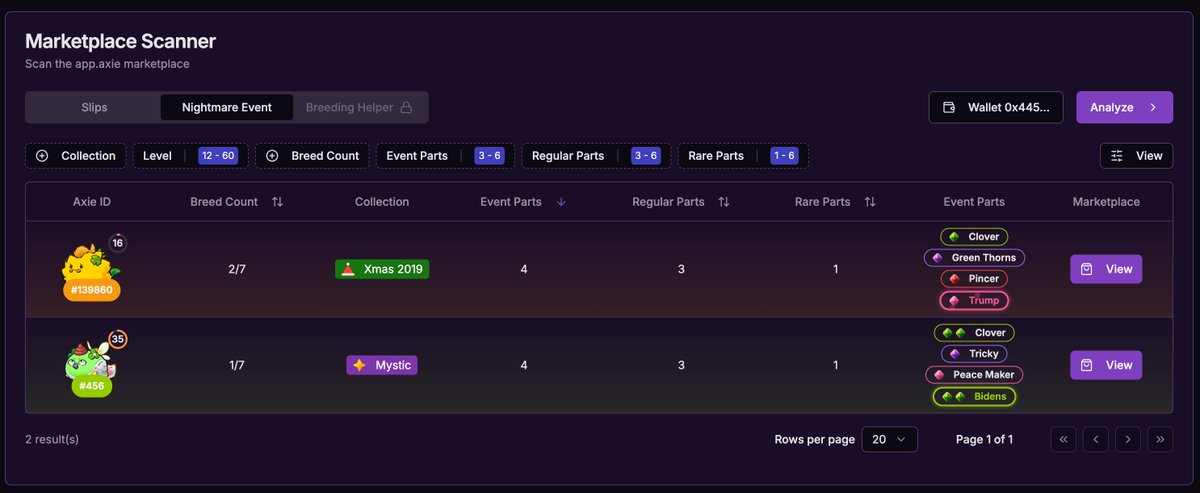Click the Trump part chip
This screenshot has width=1200, height=493.
point(974,300)
